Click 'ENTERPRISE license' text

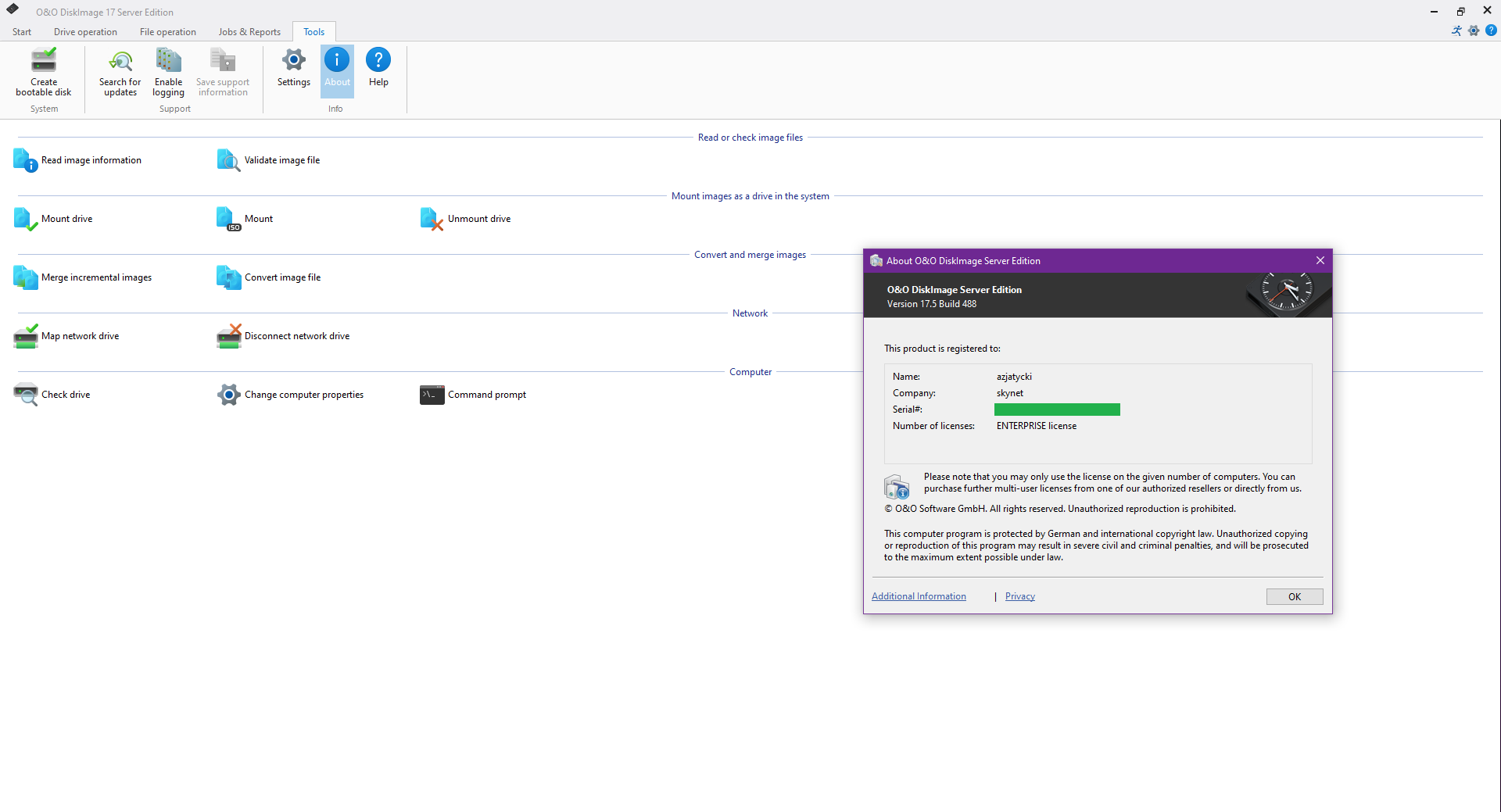1036,426
